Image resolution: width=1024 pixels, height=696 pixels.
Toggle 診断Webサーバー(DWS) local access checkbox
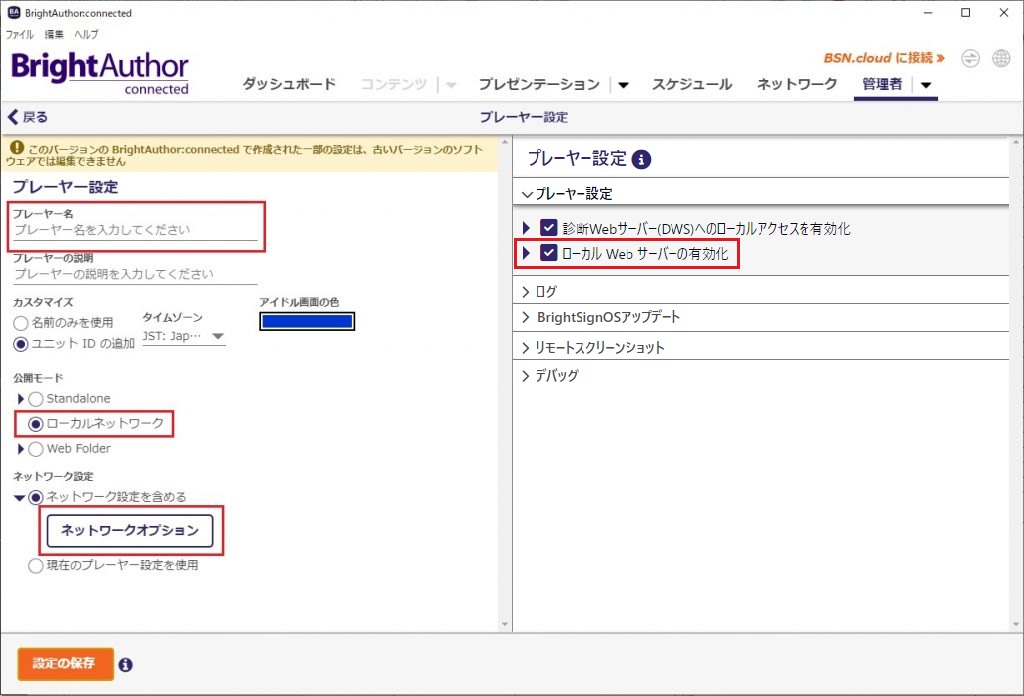[549, 228]
